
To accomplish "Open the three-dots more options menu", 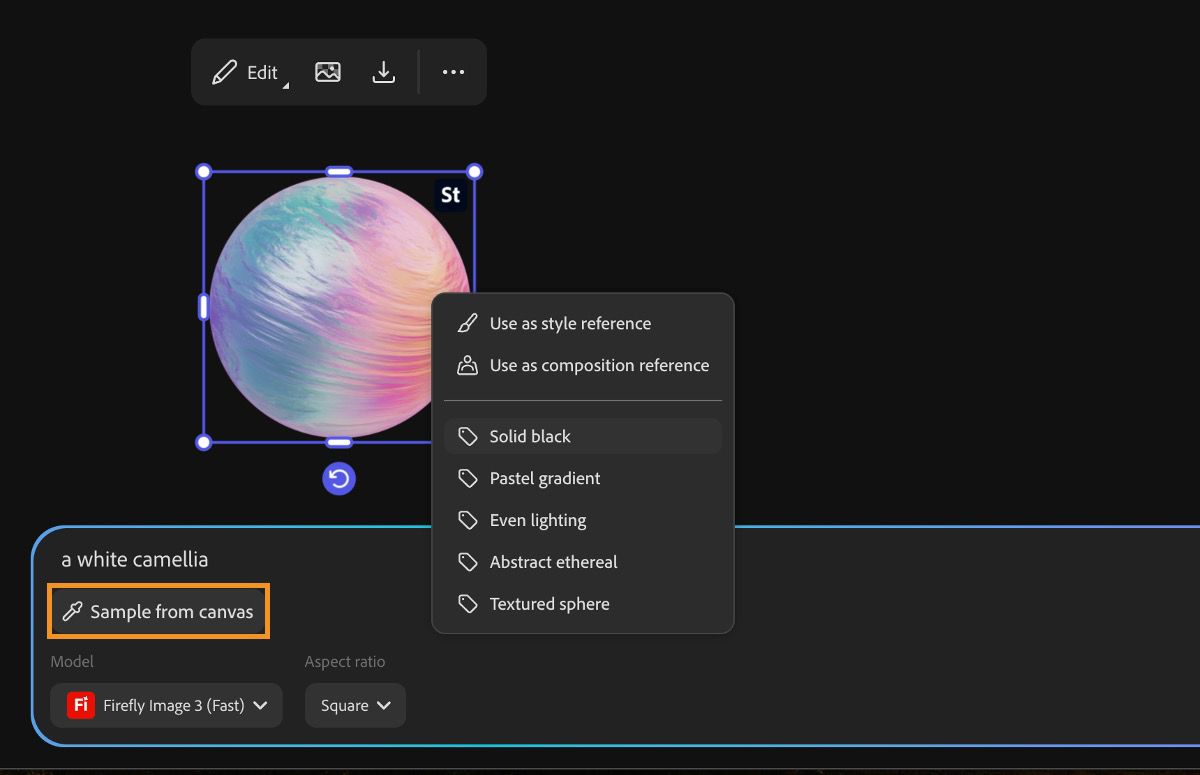I will tap(453, 72).
